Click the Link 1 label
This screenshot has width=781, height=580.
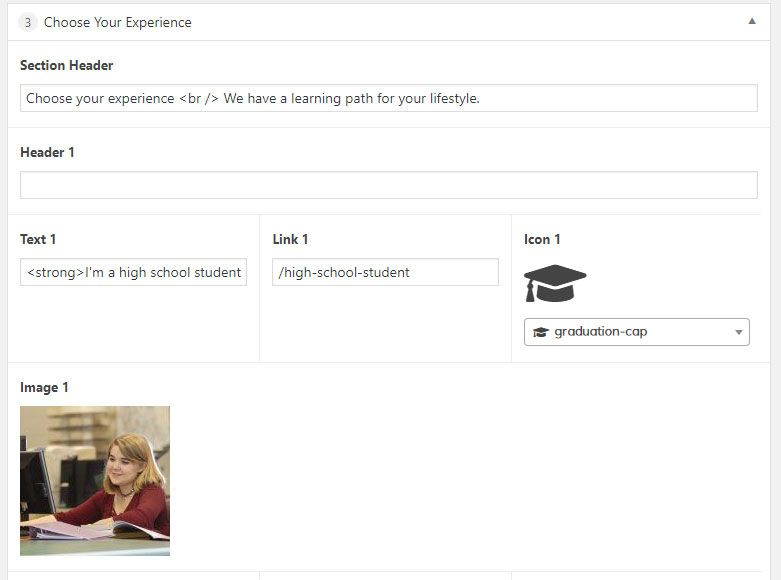tap(290, 239)
